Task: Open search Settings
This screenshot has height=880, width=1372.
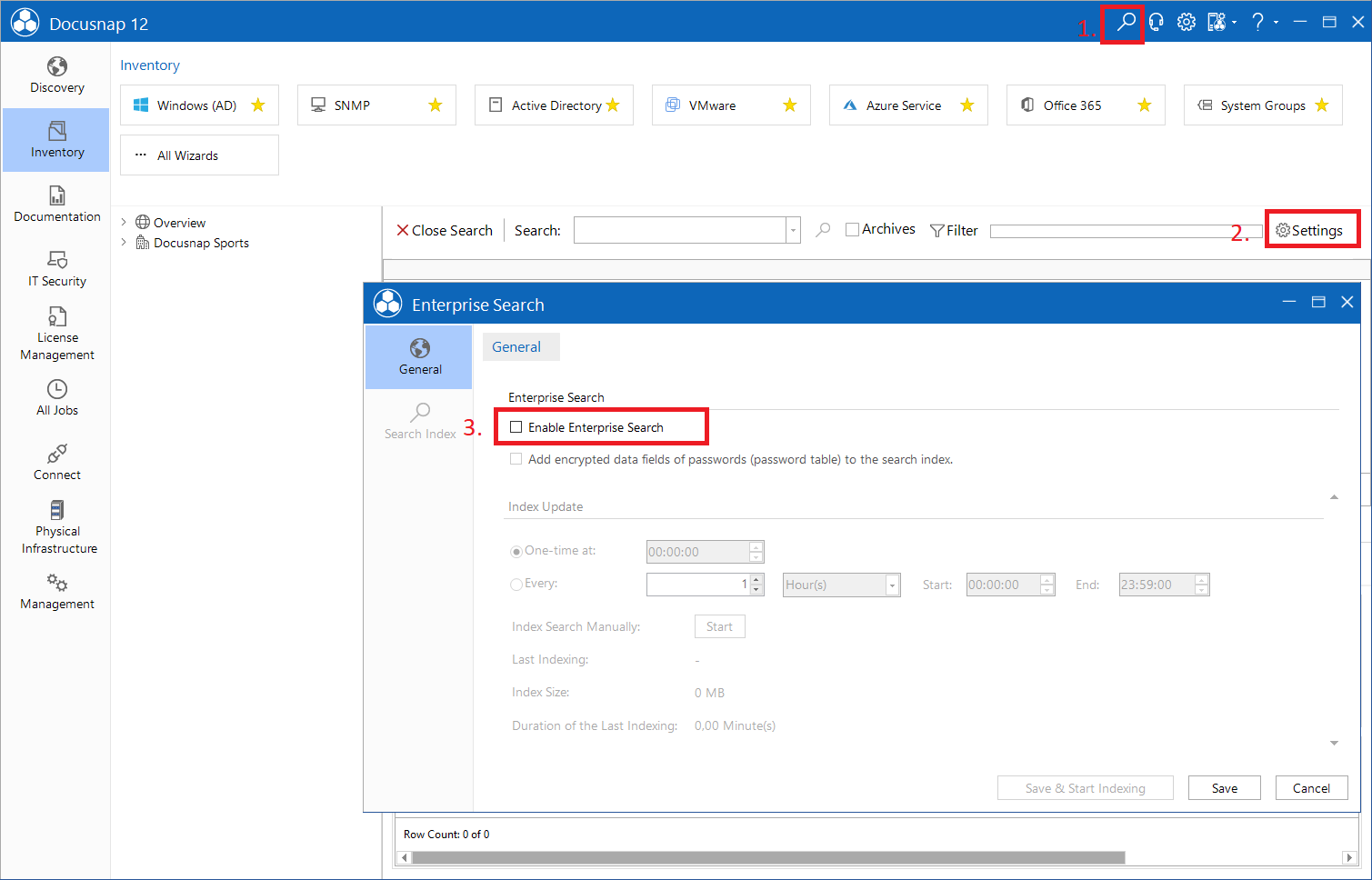Action: tap(1309, 231)
